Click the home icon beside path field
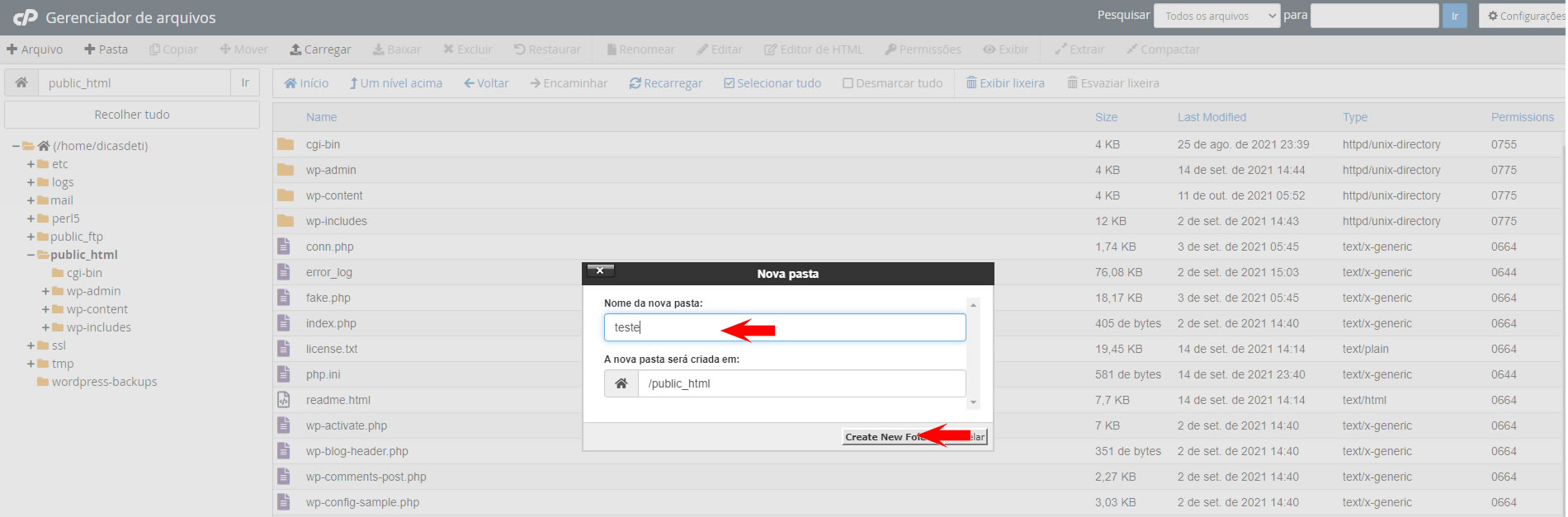Image resolution: width=1568 pixels, height=517 pixels. click(21, 82)
